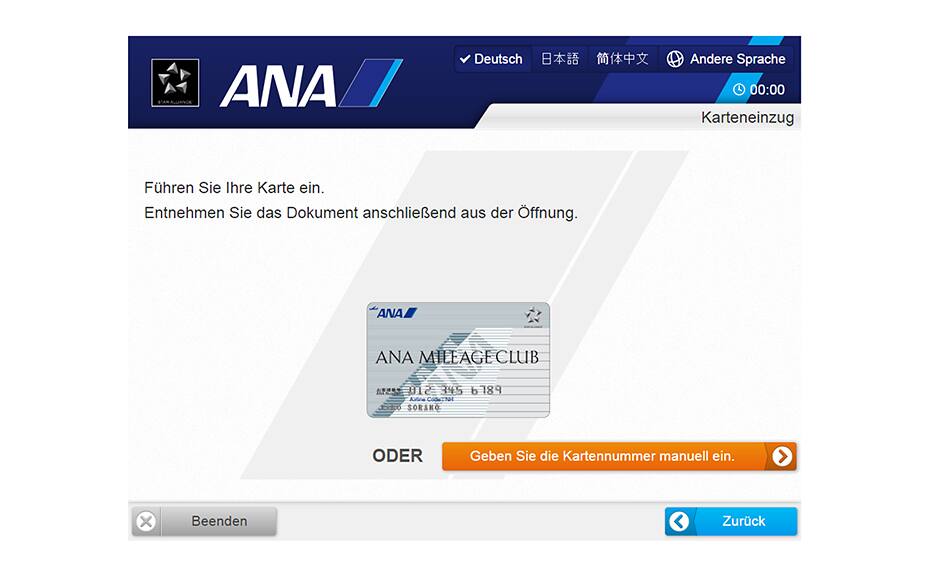Image resolution: width=930 pixels, height=575 pixels.
Task: Click the globe icon for other languages
Action: point(675,59)
